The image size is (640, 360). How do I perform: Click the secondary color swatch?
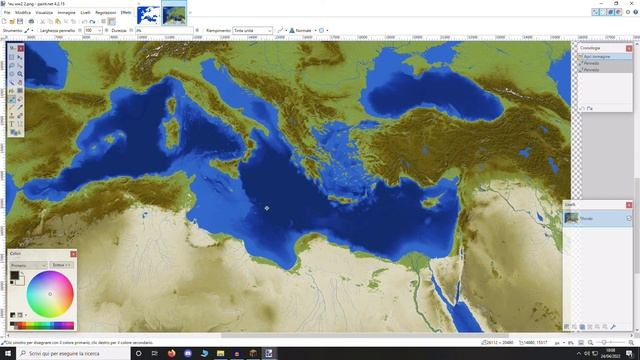click(x=21, y=282)
